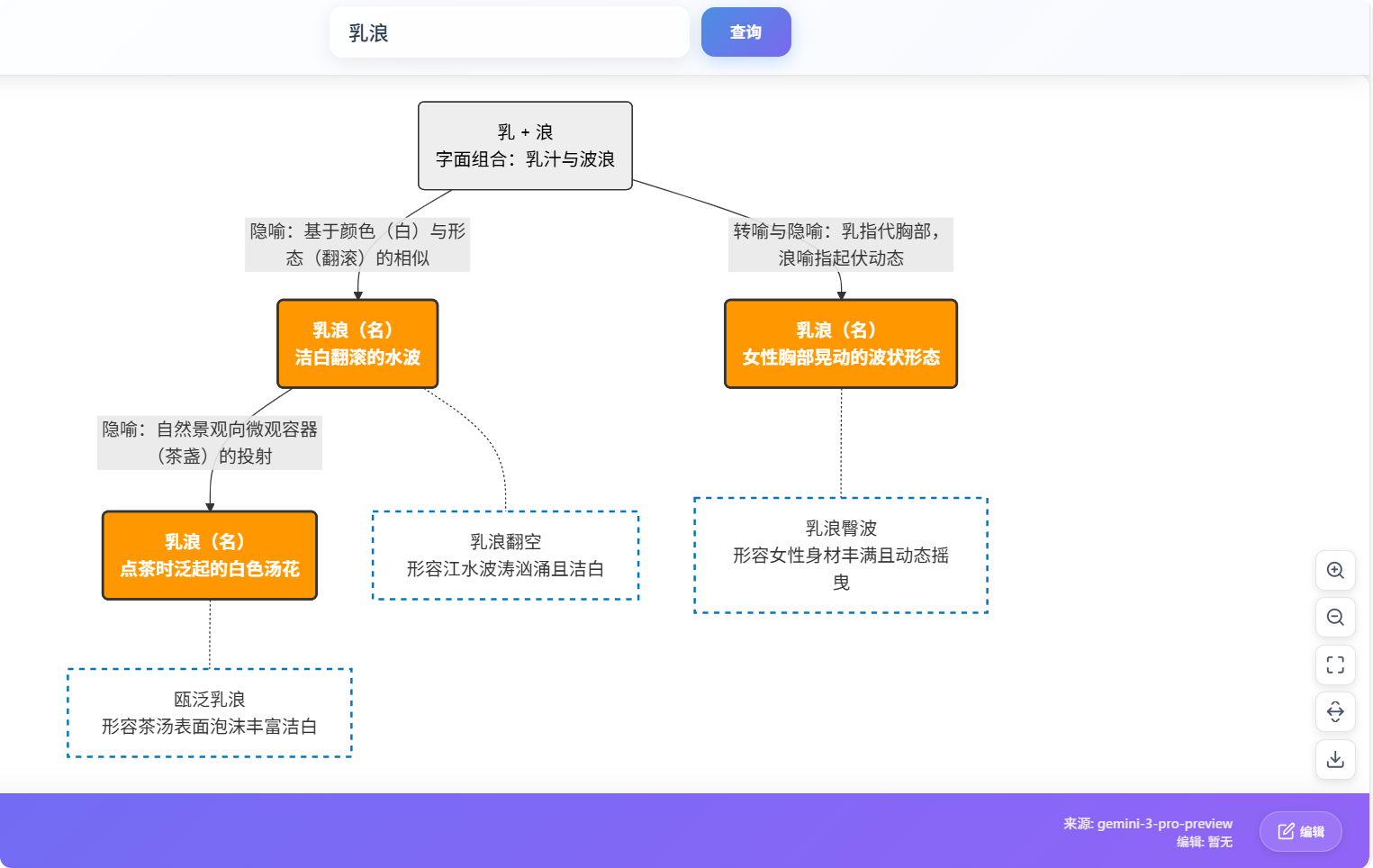Click the 基于颜色与形态相似 edge label
The height and width of the screenshot is (868, 1373).
[x=357, y=245]
